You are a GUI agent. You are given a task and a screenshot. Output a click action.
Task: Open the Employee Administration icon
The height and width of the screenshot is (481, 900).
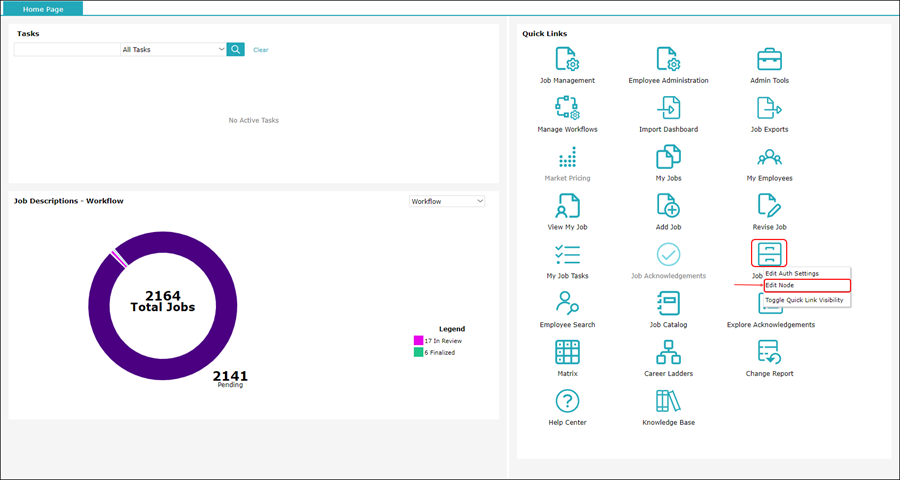point(668,59)
